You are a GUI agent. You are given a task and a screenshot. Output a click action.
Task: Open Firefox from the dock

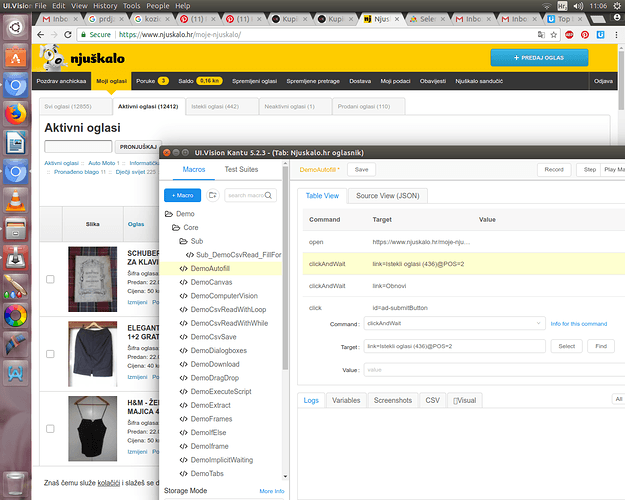click(x=15, y=114)
